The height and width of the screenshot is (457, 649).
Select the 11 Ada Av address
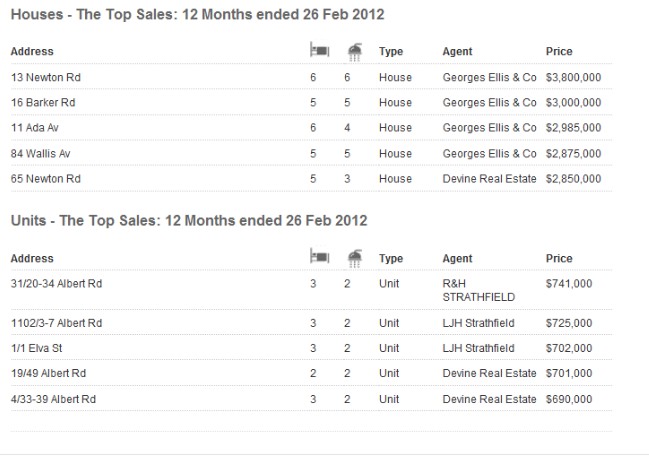35,127
